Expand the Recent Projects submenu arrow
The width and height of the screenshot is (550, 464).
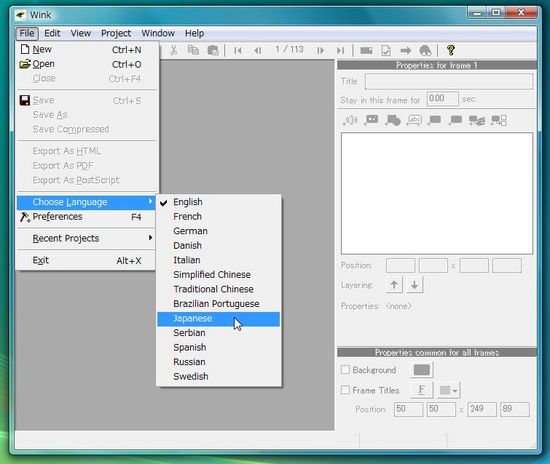pos(150,238)
